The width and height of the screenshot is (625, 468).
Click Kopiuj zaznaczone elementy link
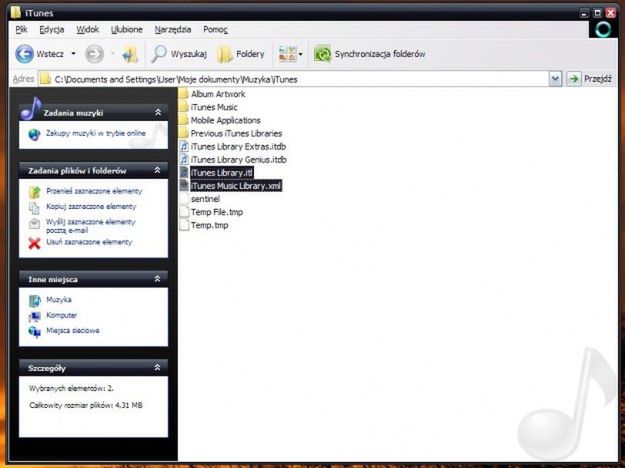[91, 206]
